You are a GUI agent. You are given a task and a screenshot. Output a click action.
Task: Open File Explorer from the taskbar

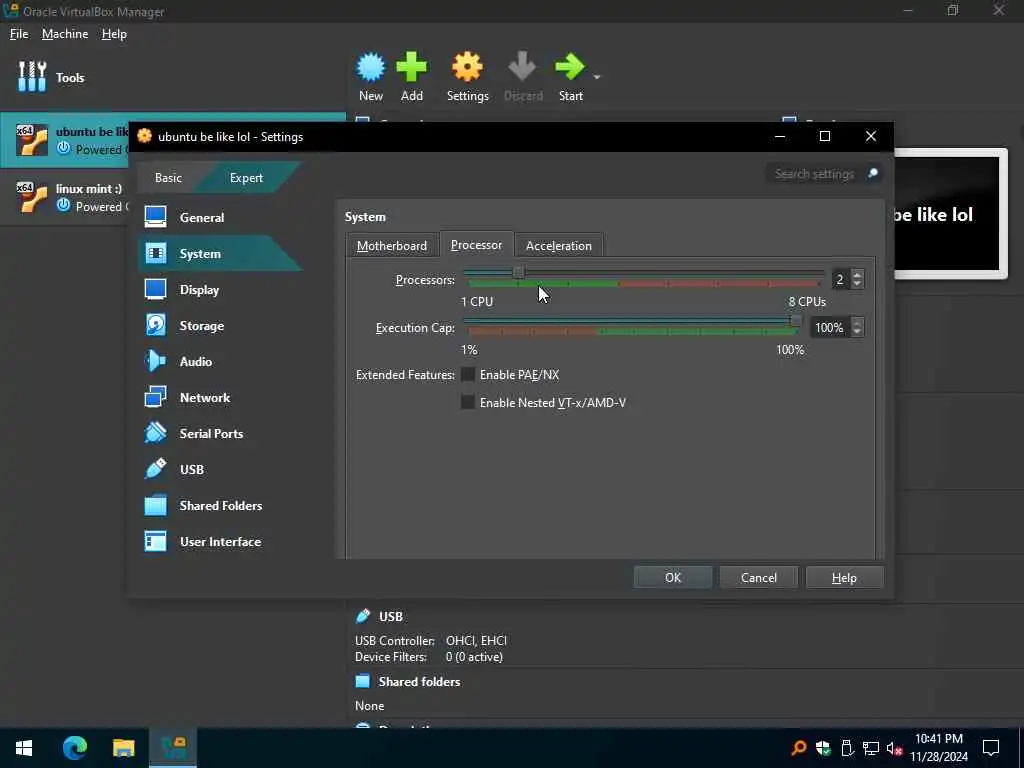point(123,748)
